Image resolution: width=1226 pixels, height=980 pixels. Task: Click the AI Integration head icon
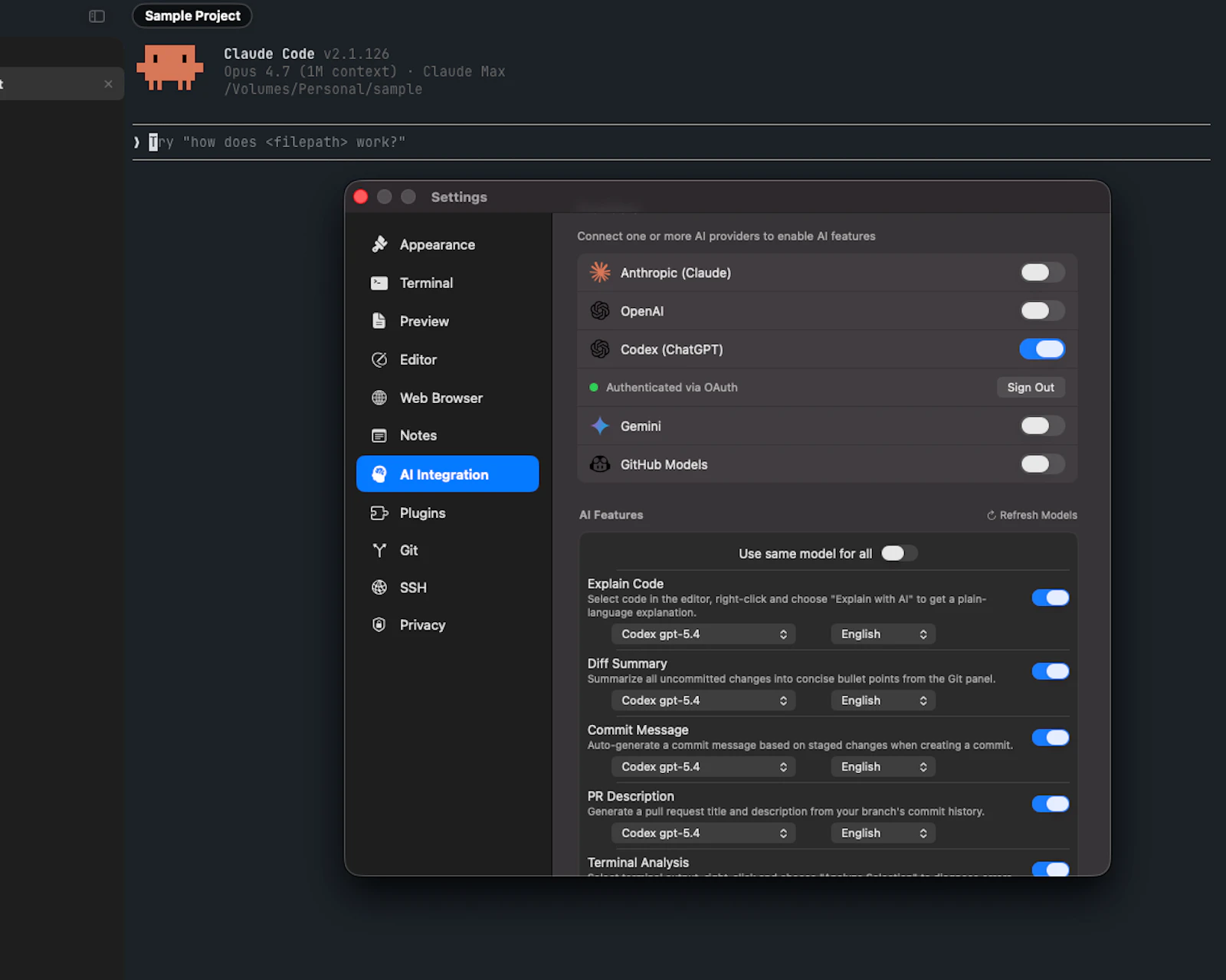click(379, 474)
